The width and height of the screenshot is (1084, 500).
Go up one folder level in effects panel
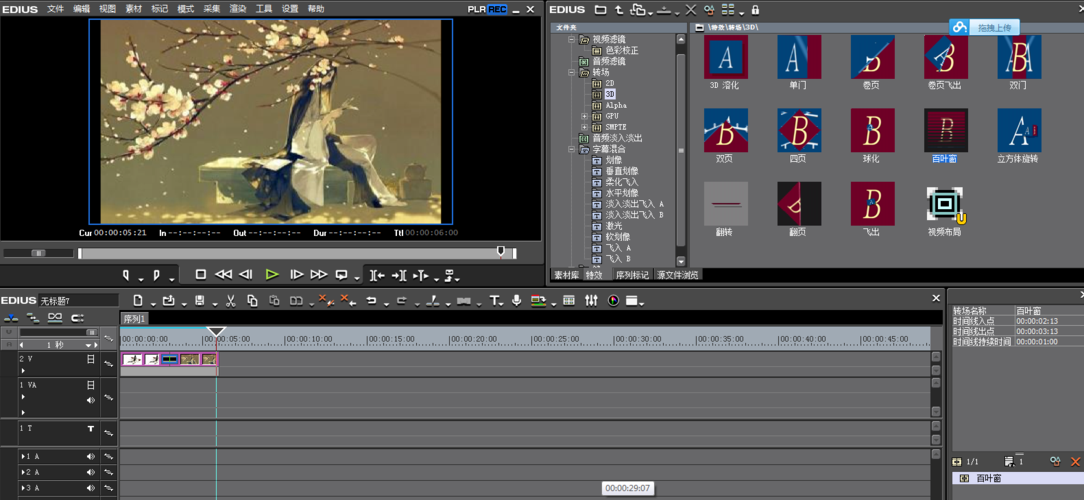click(x=619, y=10)
